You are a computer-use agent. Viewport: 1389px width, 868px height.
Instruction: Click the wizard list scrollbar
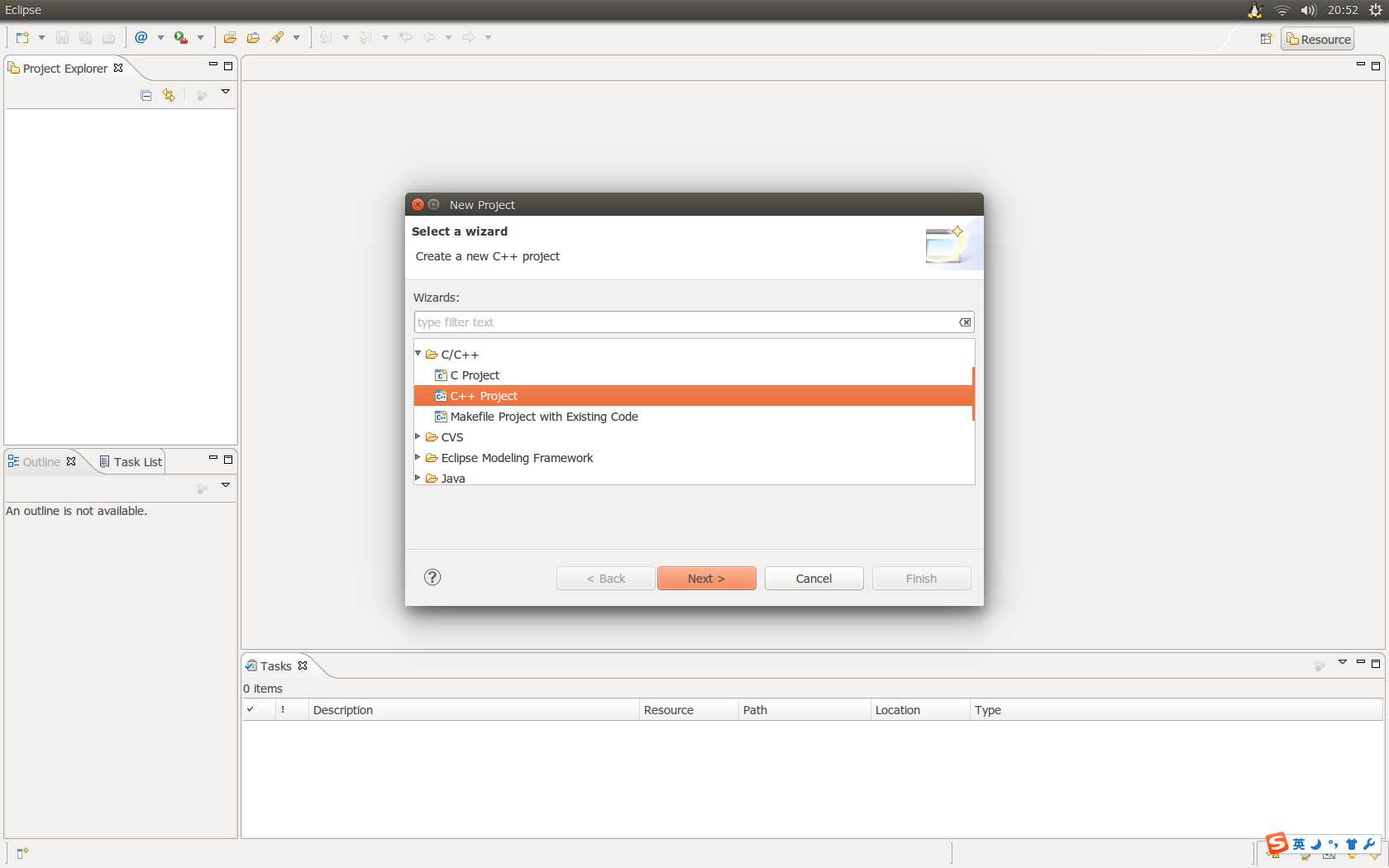click(973, 393)
